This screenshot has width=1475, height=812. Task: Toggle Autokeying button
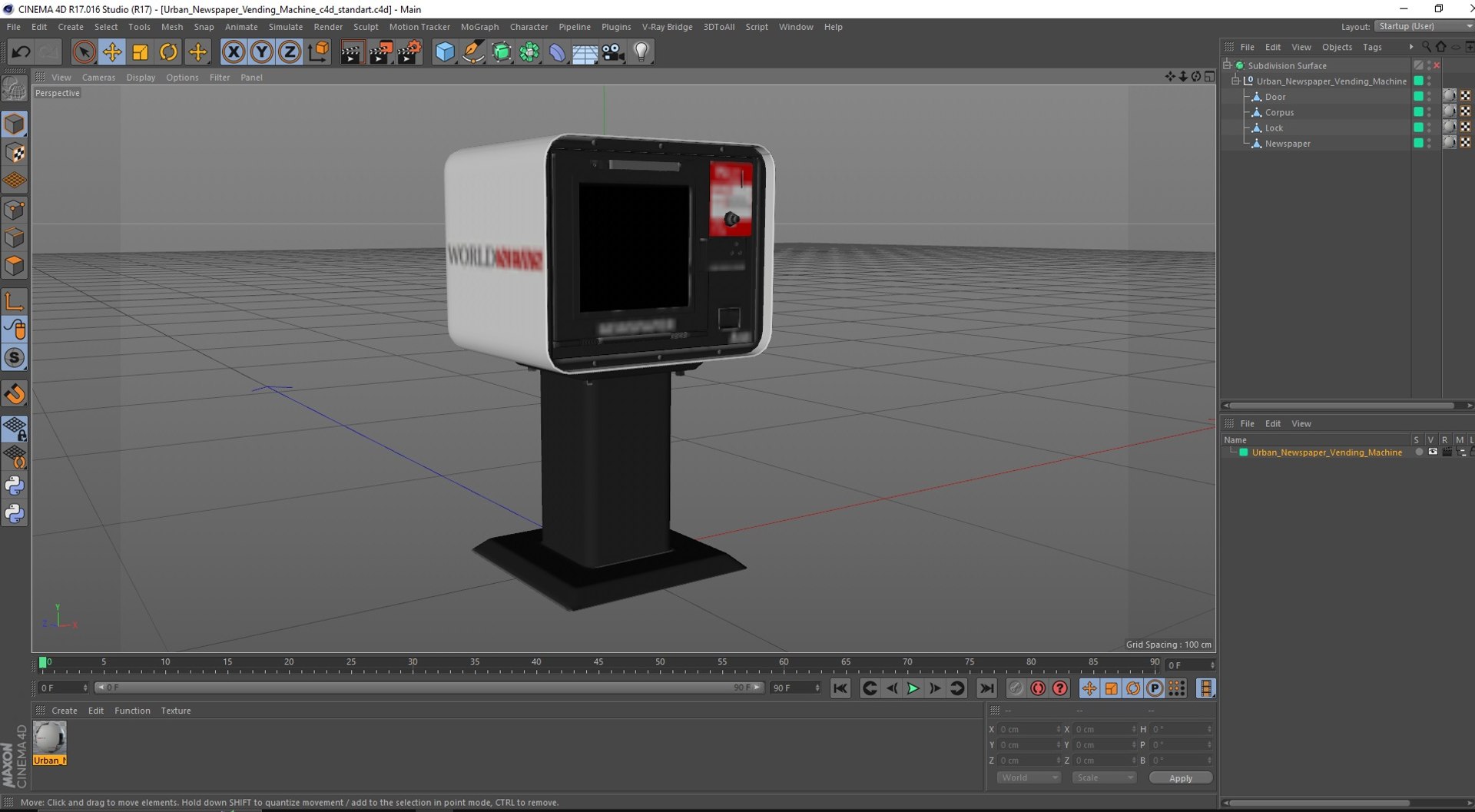coord(1038,688)
